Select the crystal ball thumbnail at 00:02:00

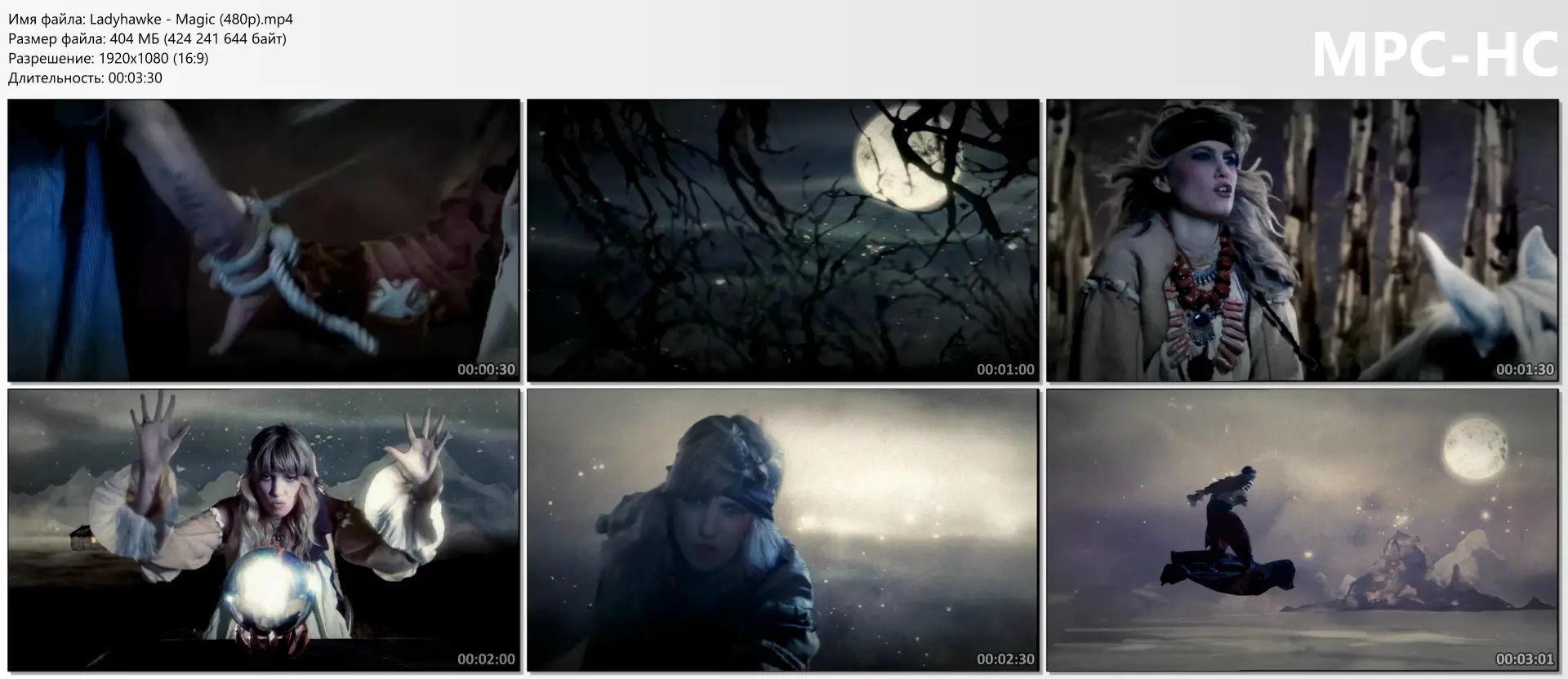tap(264, 530)
